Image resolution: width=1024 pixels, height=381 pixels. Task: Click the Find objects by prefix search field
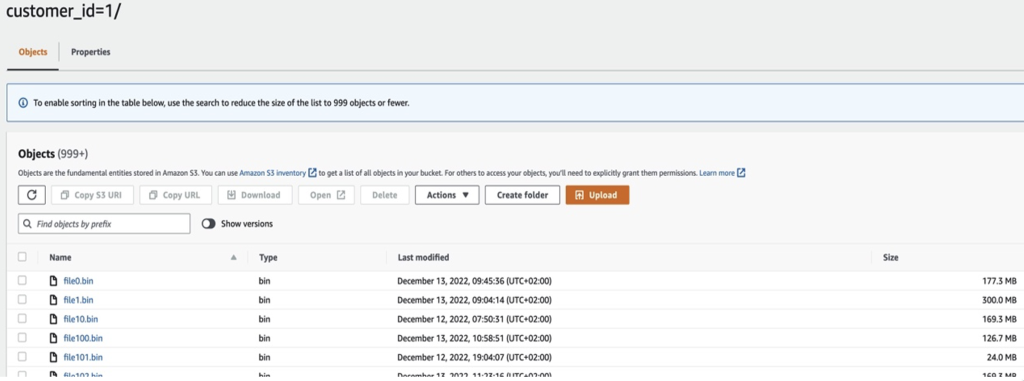pyautogui.click(x=104, y=224)
